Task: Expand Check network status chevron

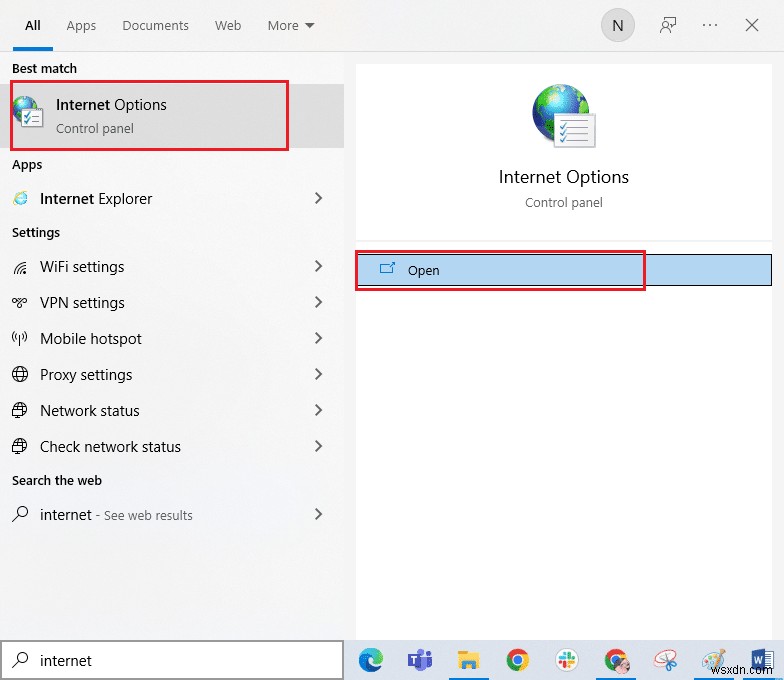Action: click(x=318, y=446)
